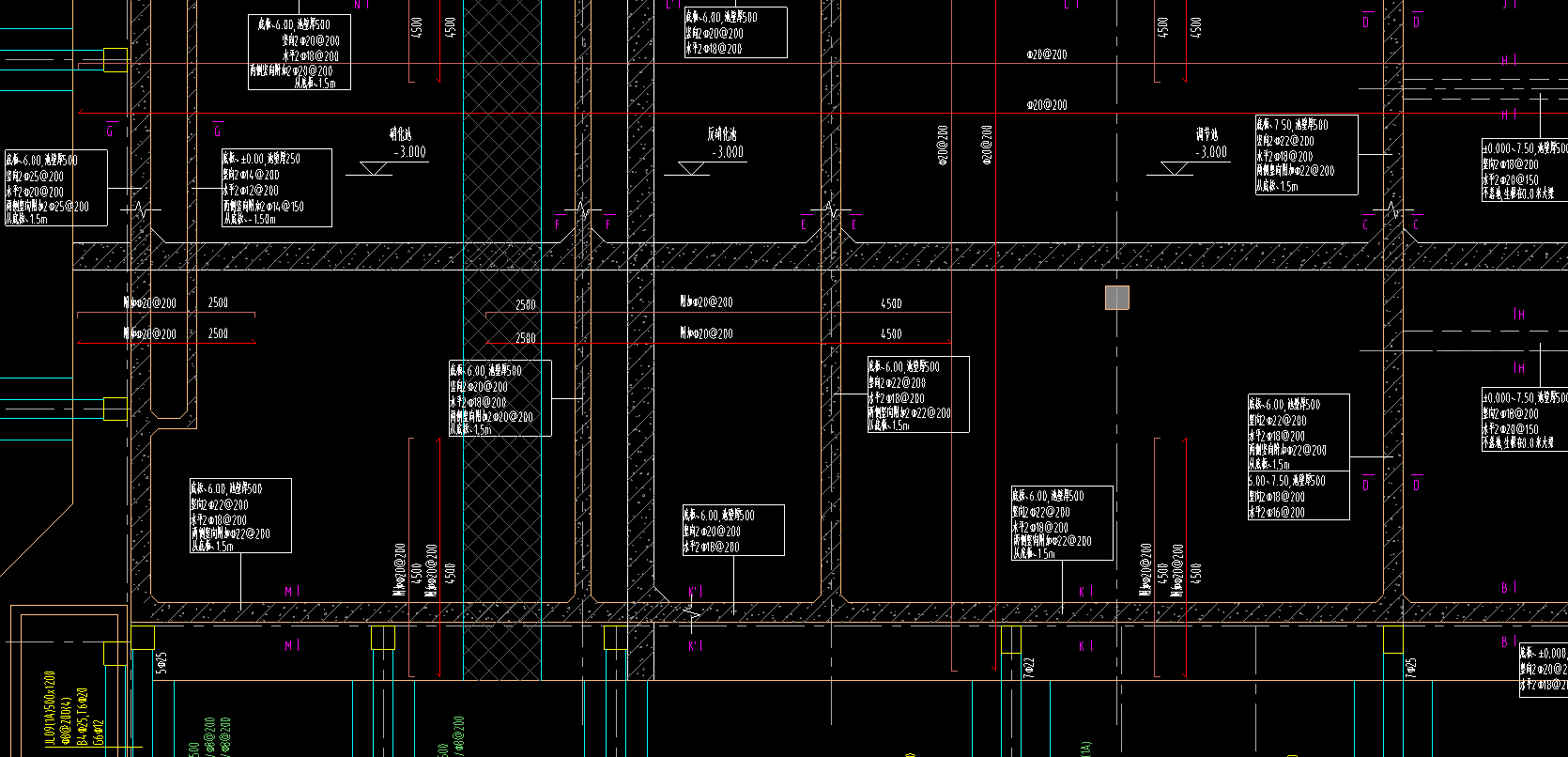Select the upper K' section marker
The height and width of the screenshot is (757, 1568).
click(696, 592)
